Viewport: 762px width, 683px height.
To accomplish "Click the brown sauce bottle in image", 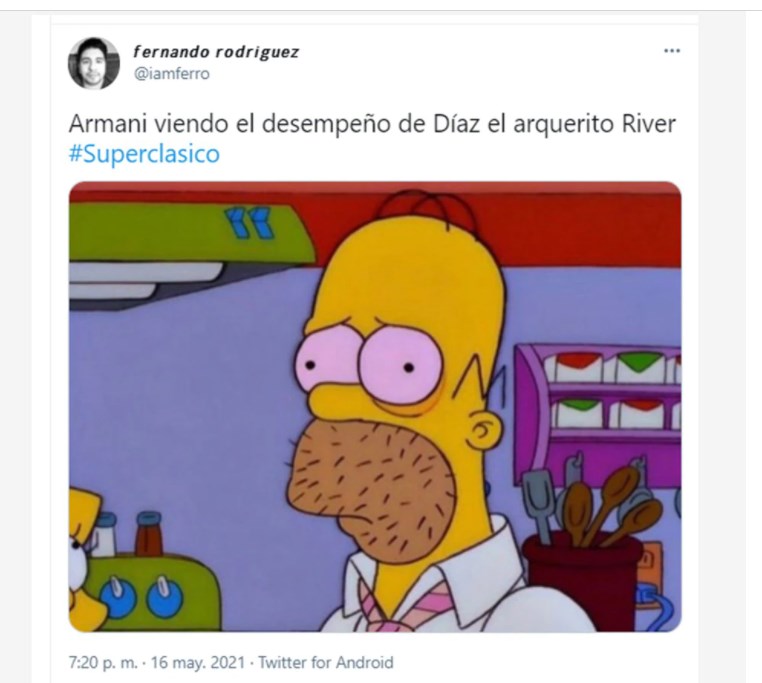I will [149, 534].
